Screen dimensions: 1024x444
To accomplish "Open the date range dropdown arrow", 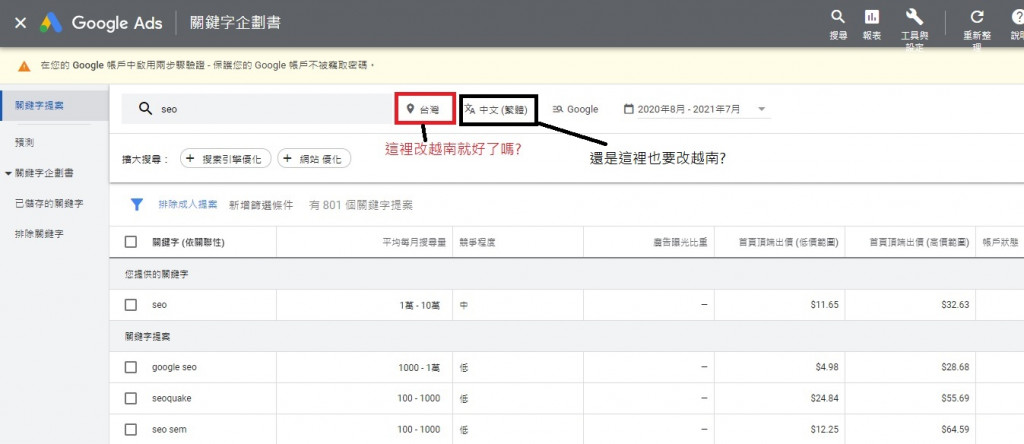I will click(x=761, y=109).
